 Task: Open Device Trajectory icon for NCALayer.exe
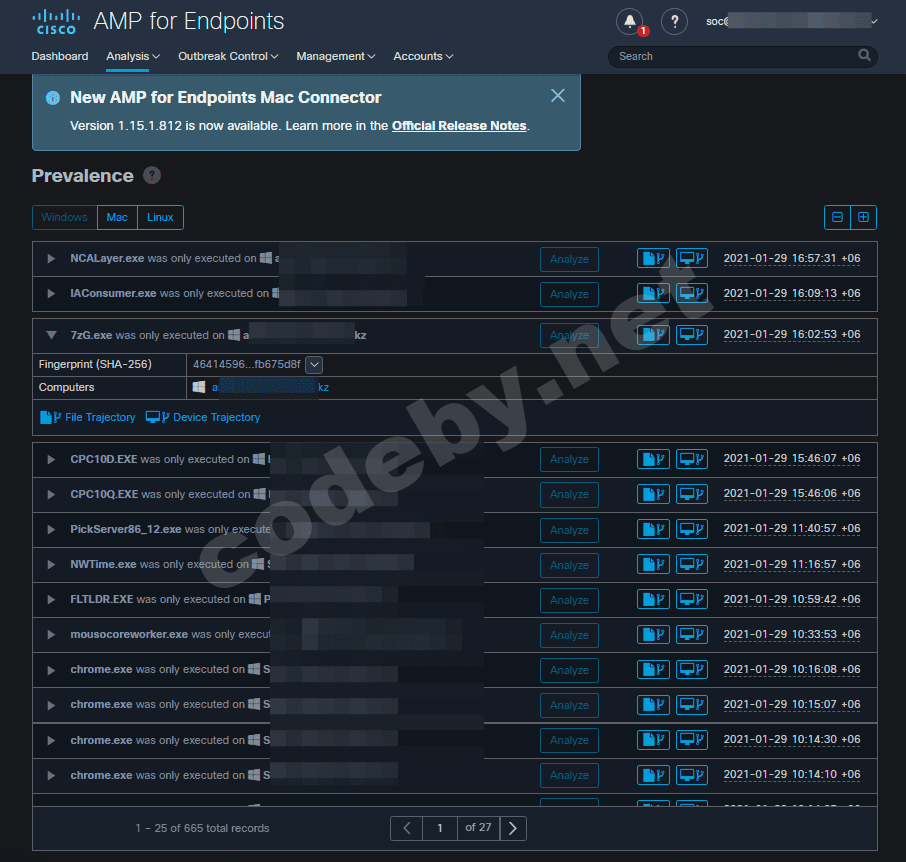point(692,258)
